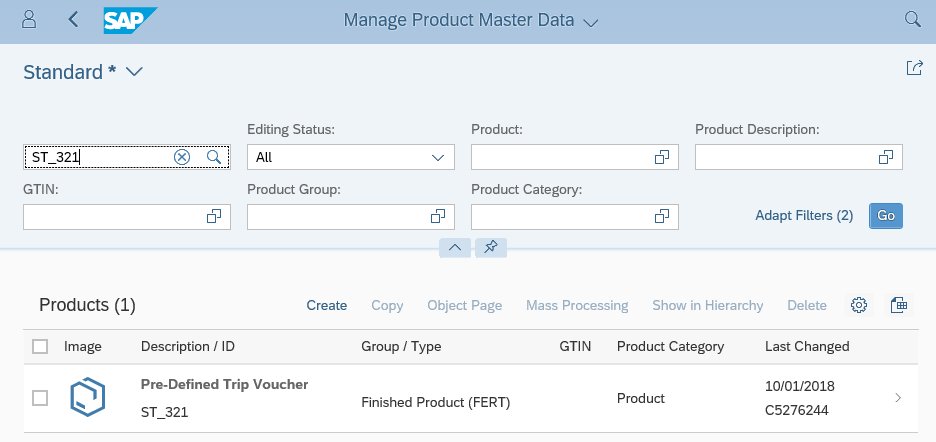This screenshot has width=936, height=442.
Task: Click the Product Category column header
Action: click(x=670, y=346)
